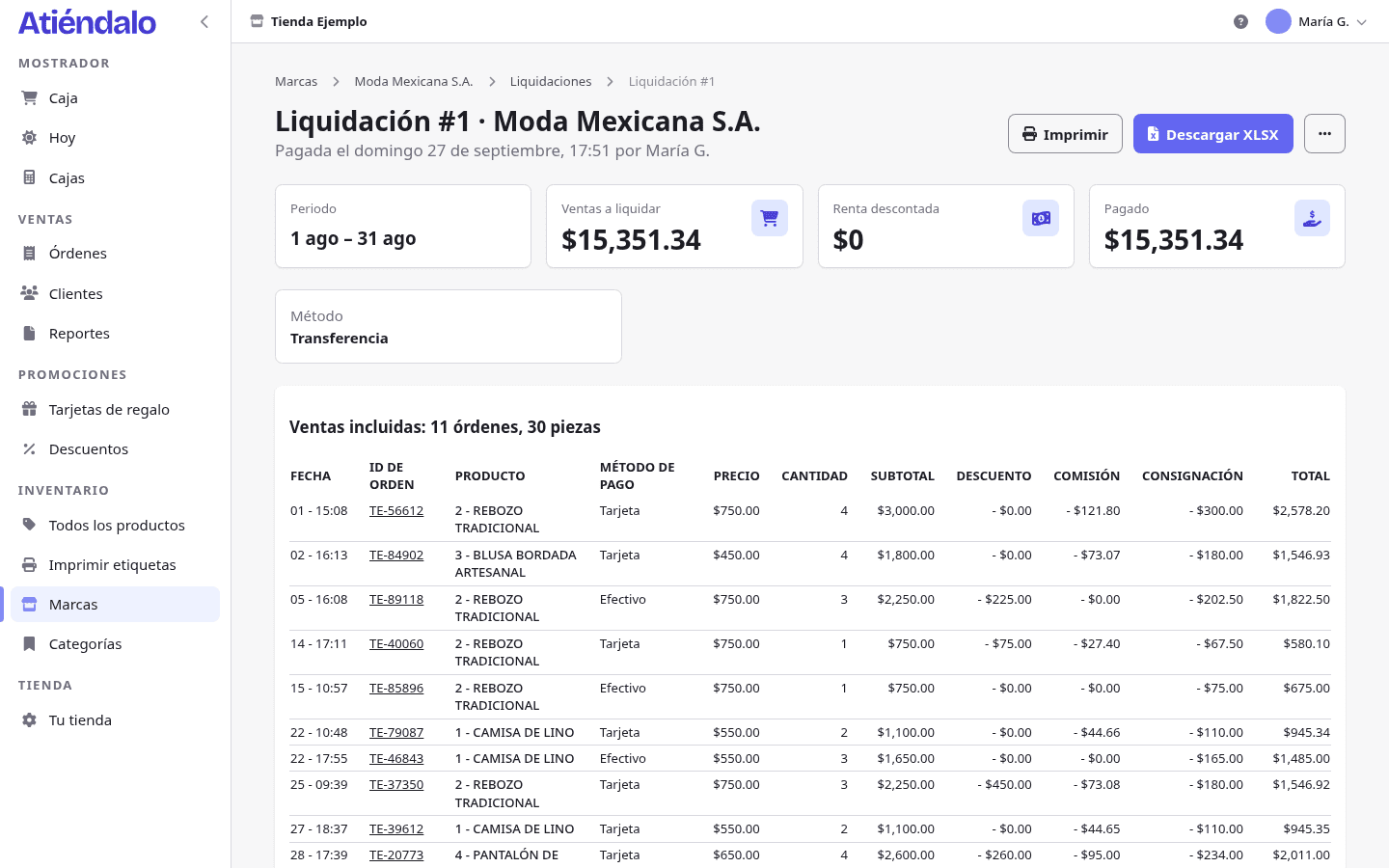Open order TE-20773
Image resolution: width=1389 pixels, height=868 pixels.
pos(396,854)
